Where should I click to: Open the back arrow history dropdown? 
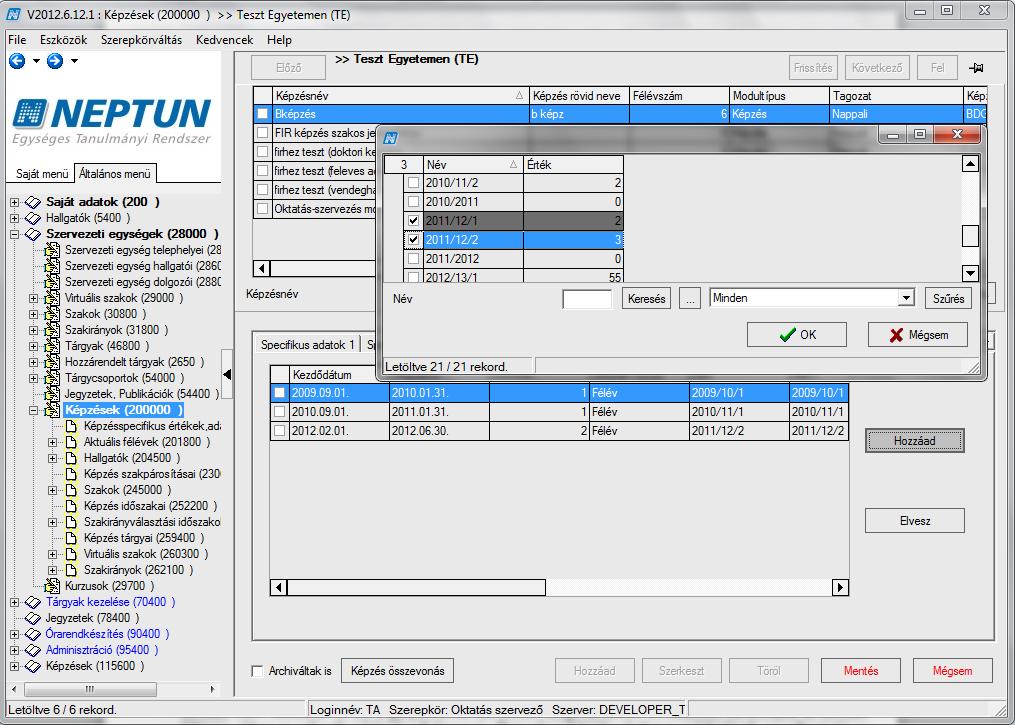[x=36, y=61]
